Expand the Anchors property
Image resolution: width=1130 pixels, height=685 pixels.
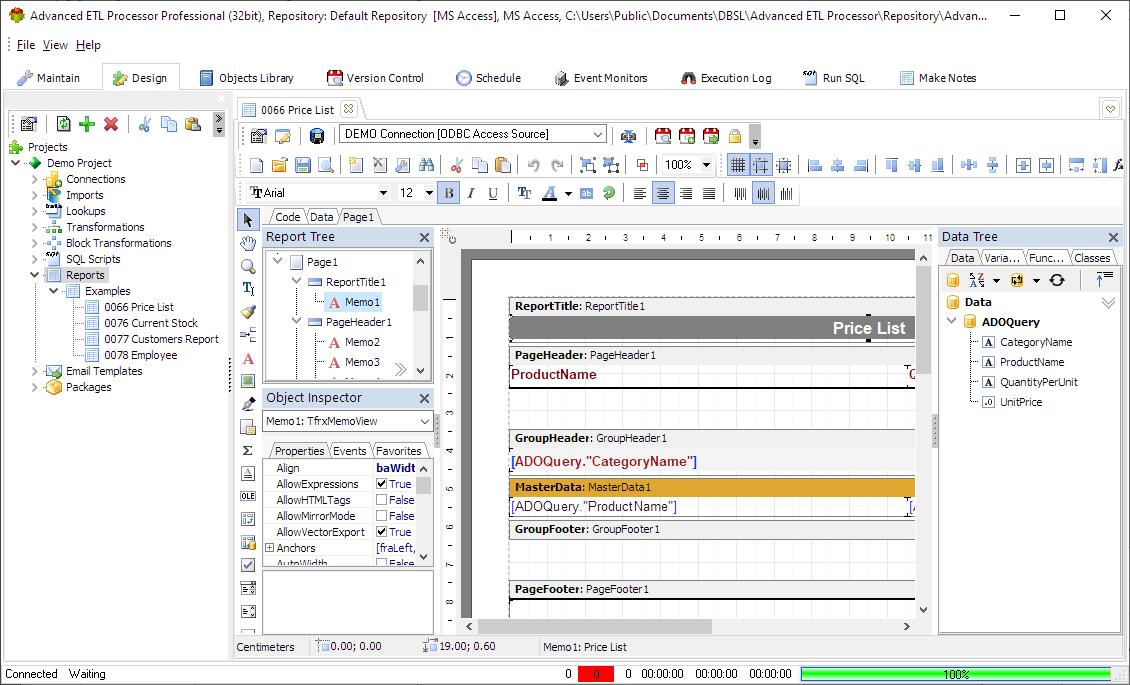point(270,548)
